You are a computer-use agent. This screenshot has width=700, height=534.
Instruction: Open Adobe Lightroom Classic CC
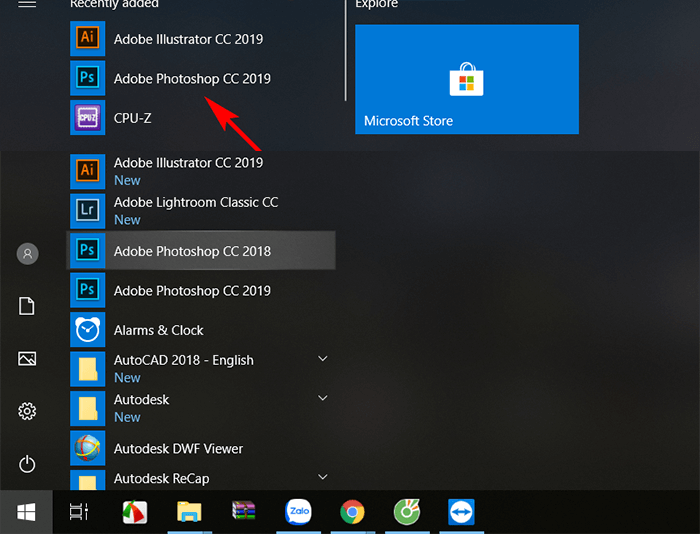click(195, 210)
